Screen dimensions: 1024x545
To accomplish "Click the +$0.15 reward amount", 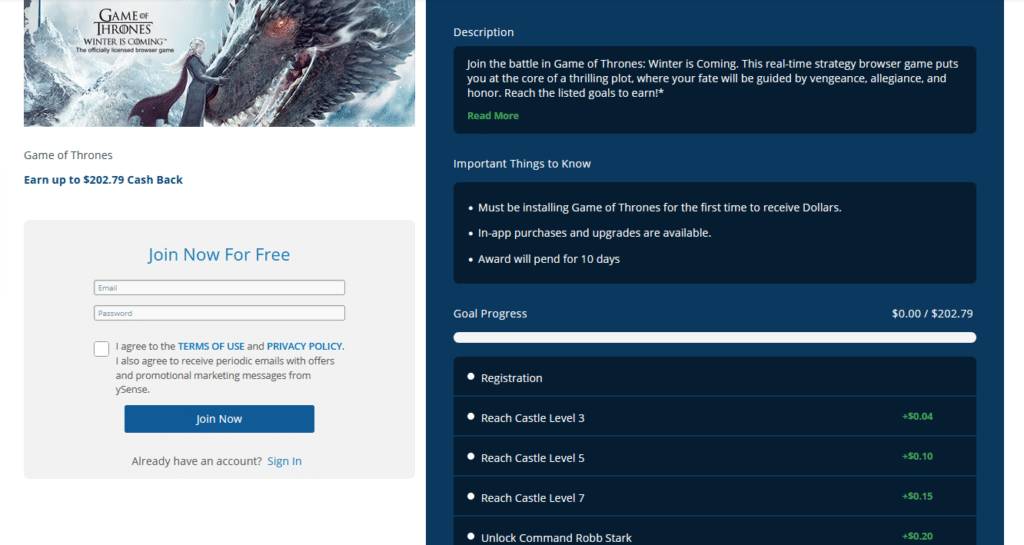I will coord(918,496).
